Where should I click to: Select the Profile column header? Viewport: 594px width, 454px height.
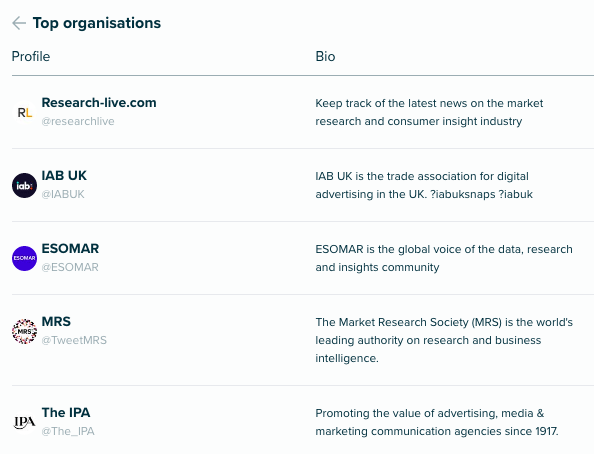[31, 56]
